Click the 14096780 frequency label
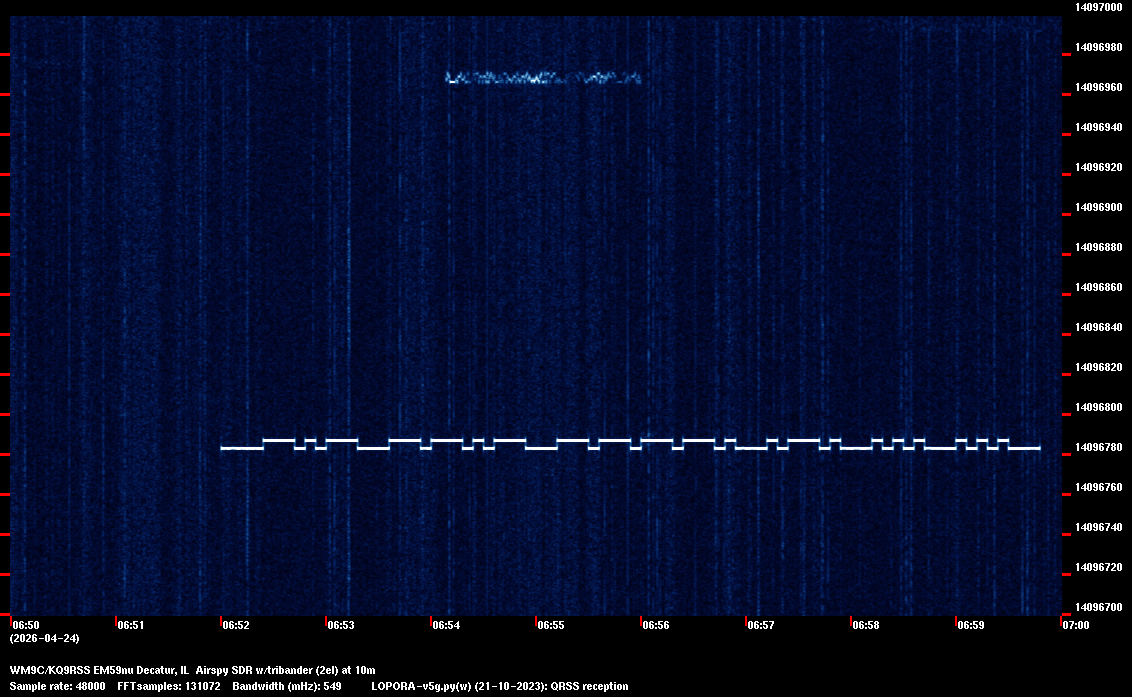 click(1098, 447)
